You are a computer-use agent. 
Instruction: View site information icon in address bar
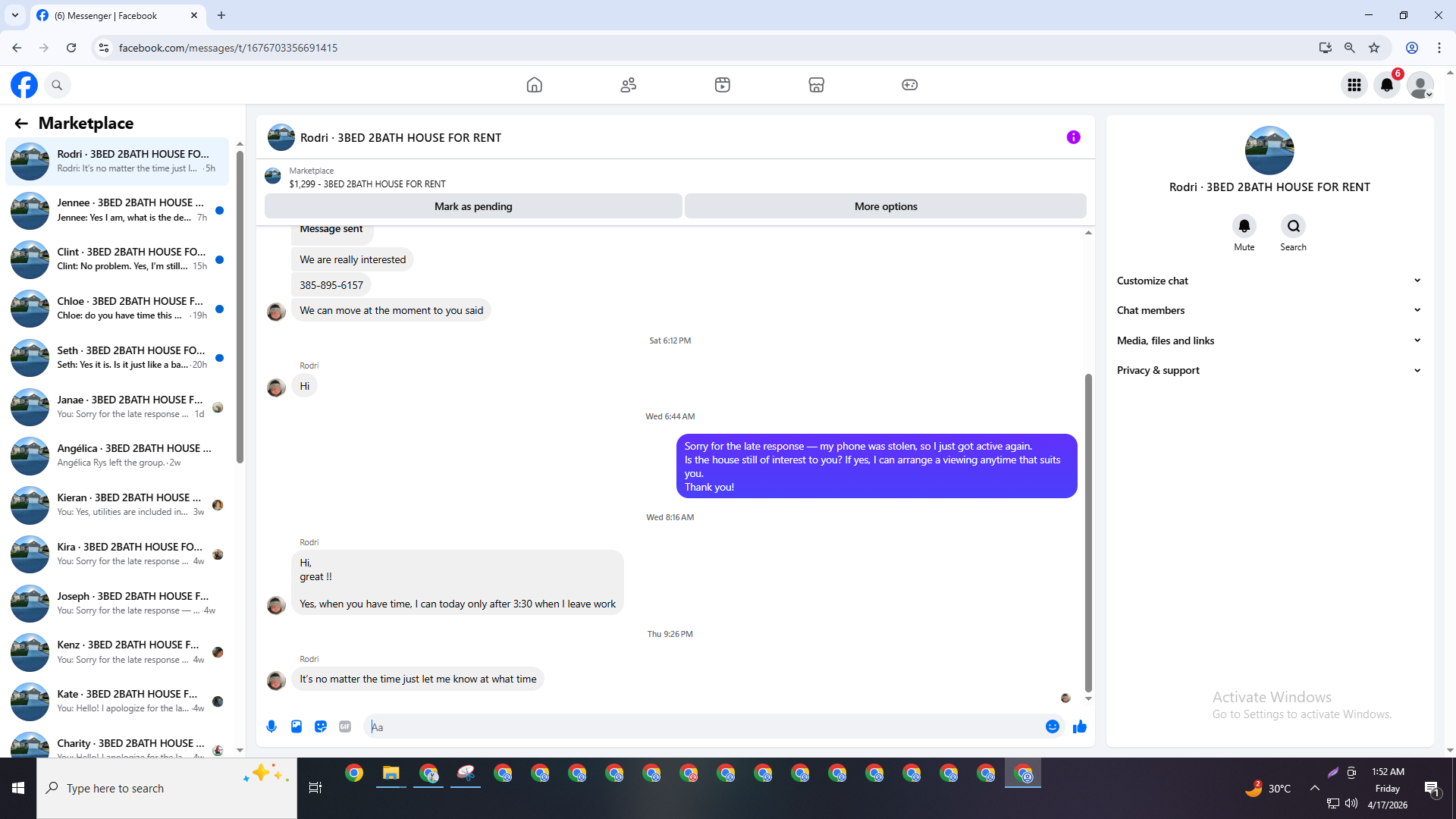click(104, 48)
